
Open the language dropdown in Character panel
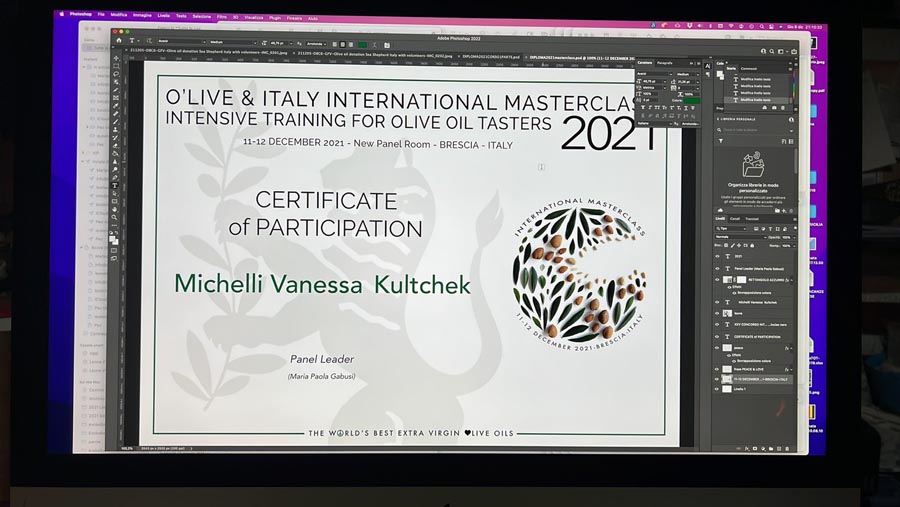point(654,123)
